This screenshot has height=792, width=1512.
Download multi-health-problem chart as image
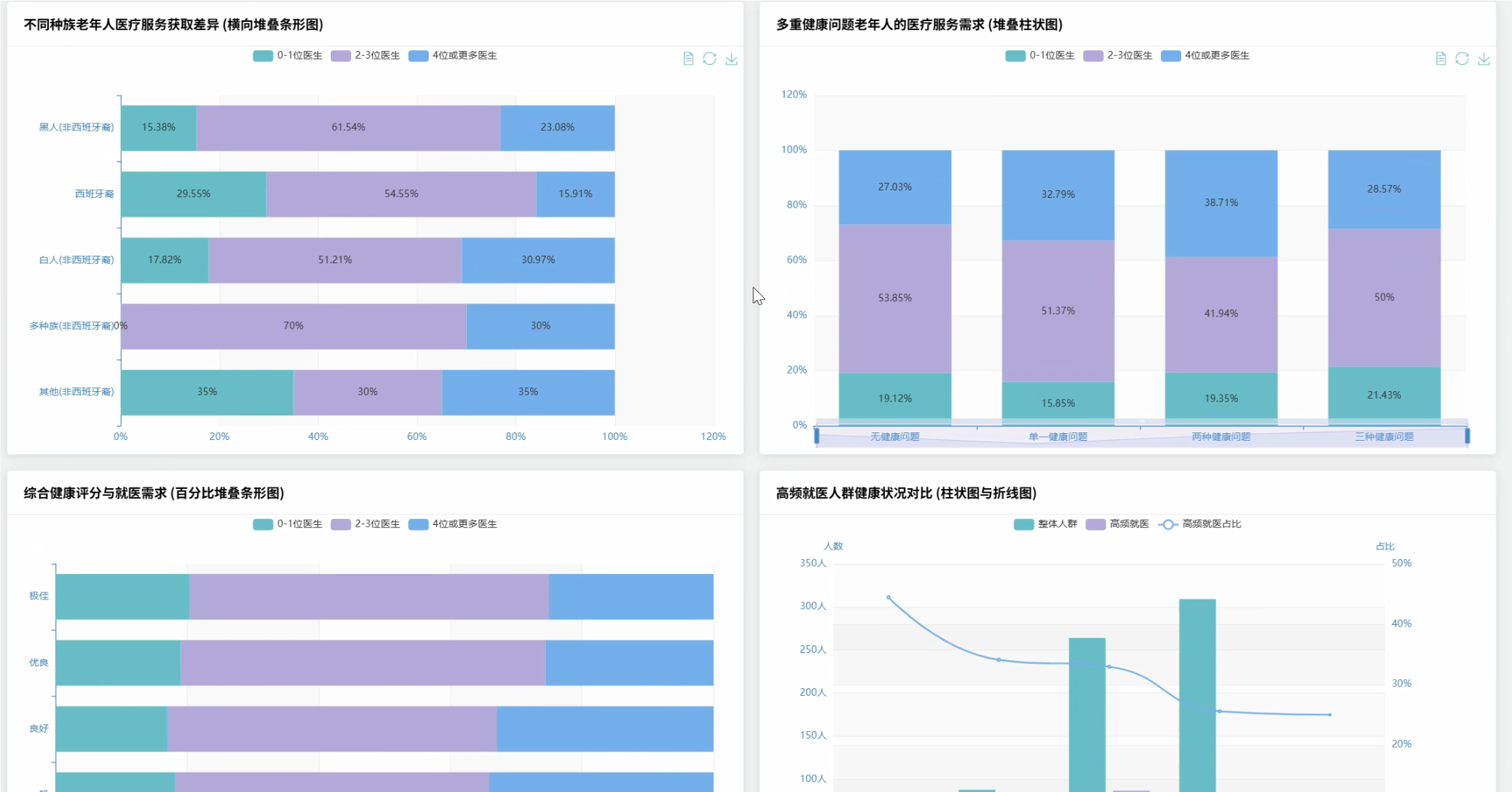(x=1483, y=59)
